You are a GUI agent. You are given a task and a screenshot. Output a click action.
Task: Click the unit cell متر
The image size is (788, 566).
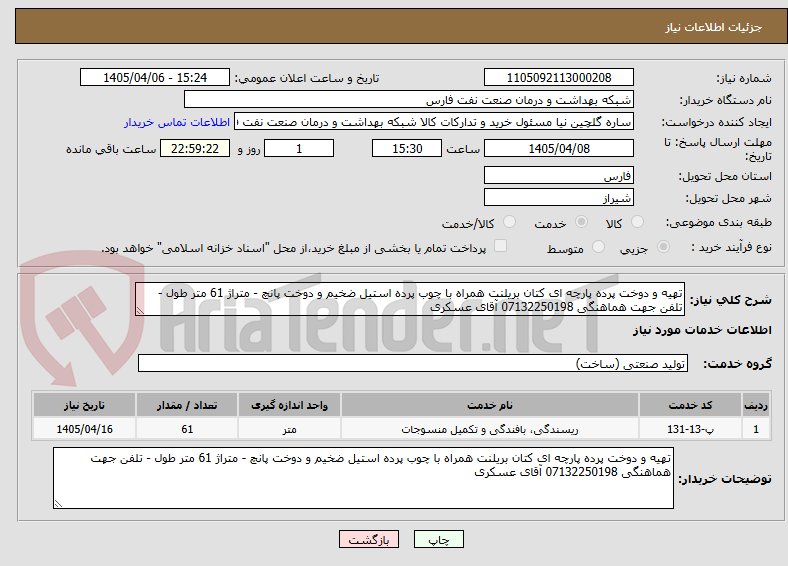[289, 429]
